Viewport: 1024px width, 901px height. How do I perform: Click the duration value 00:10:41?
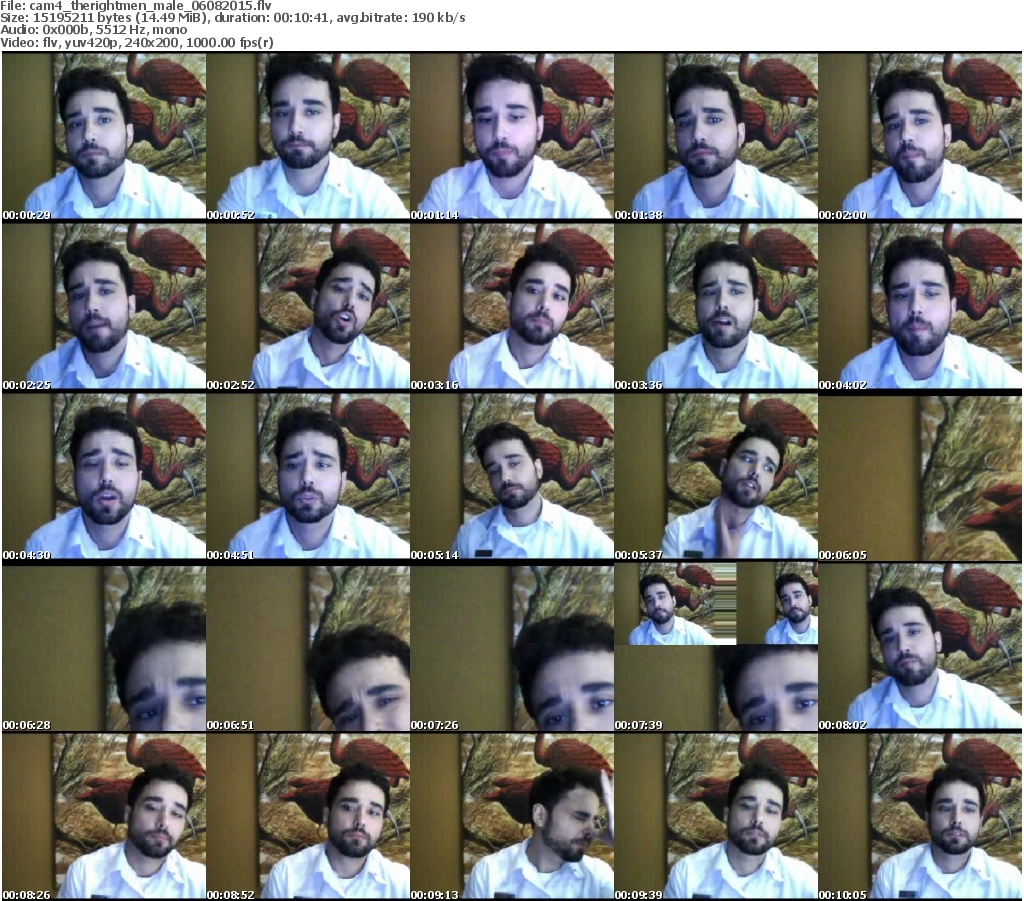tap(301, 18)
